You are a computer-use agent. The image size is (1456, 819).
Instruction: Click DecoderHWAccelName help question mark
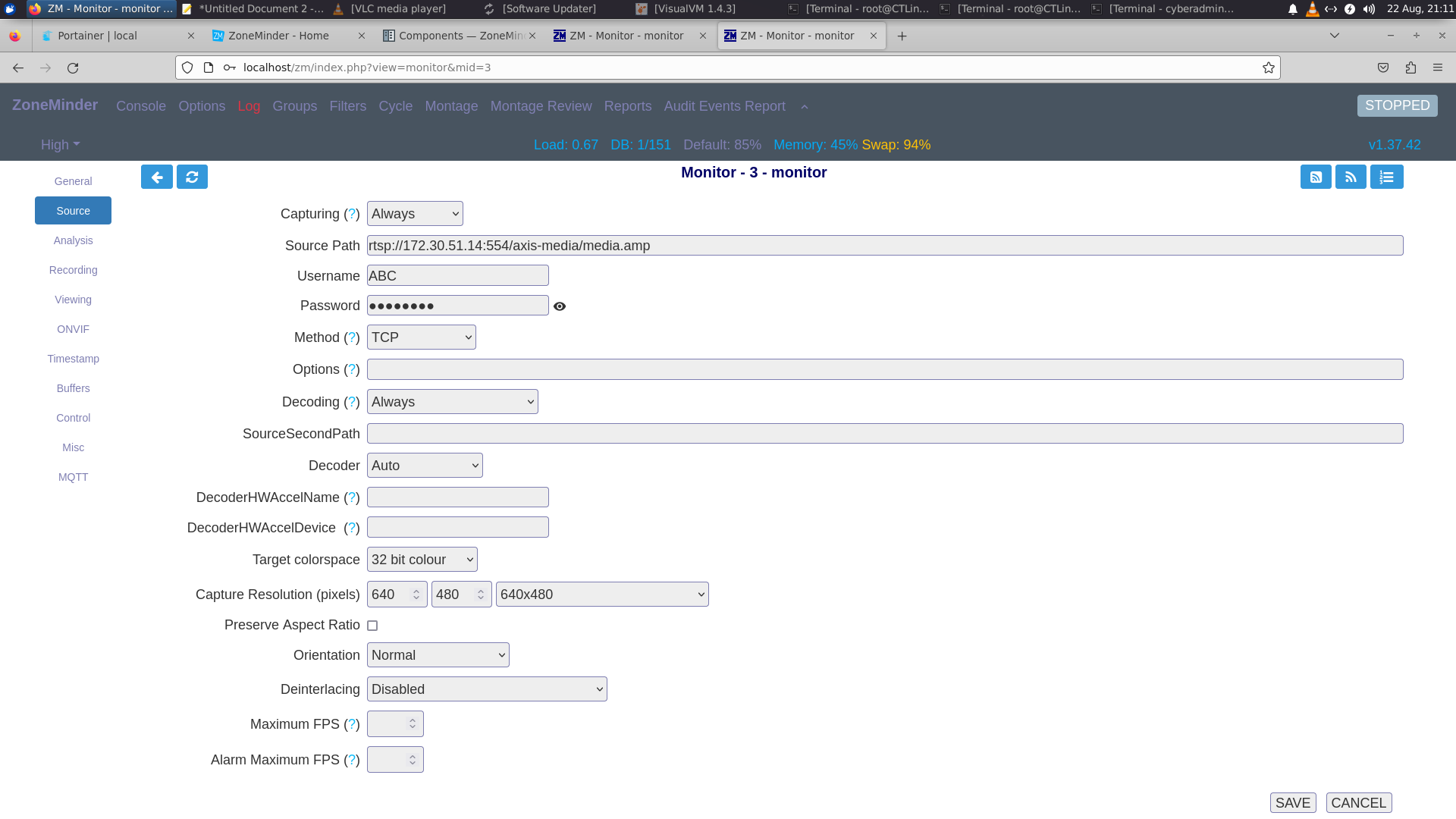(352, 497)
